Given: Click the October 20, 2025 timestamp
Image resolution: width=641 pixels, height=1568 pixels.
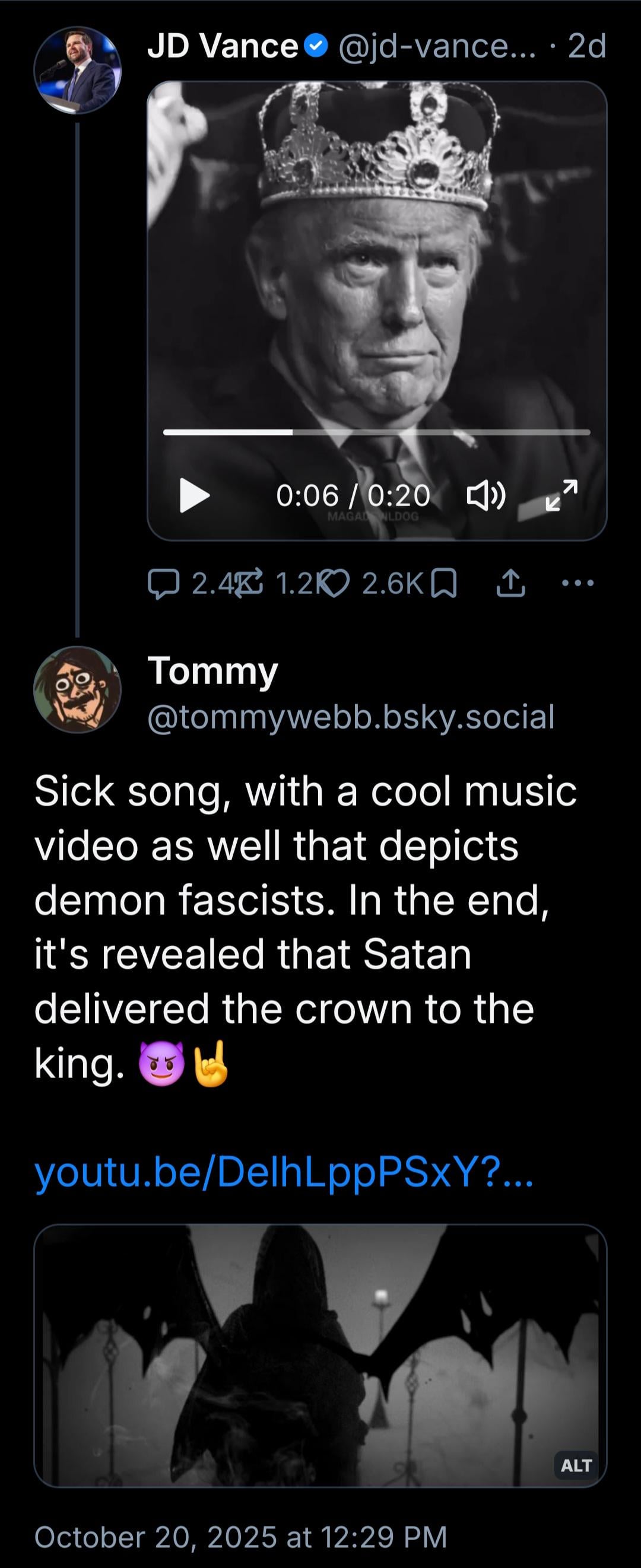Looking at the screenshot, I should click(240, 1537).
